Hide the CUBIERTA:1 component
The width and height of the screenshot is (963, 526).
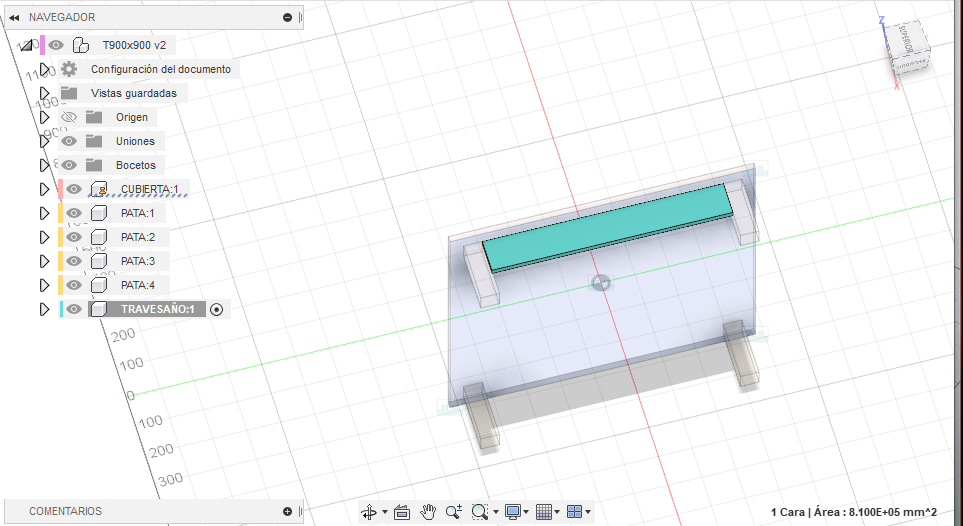[x=74, y=189]
